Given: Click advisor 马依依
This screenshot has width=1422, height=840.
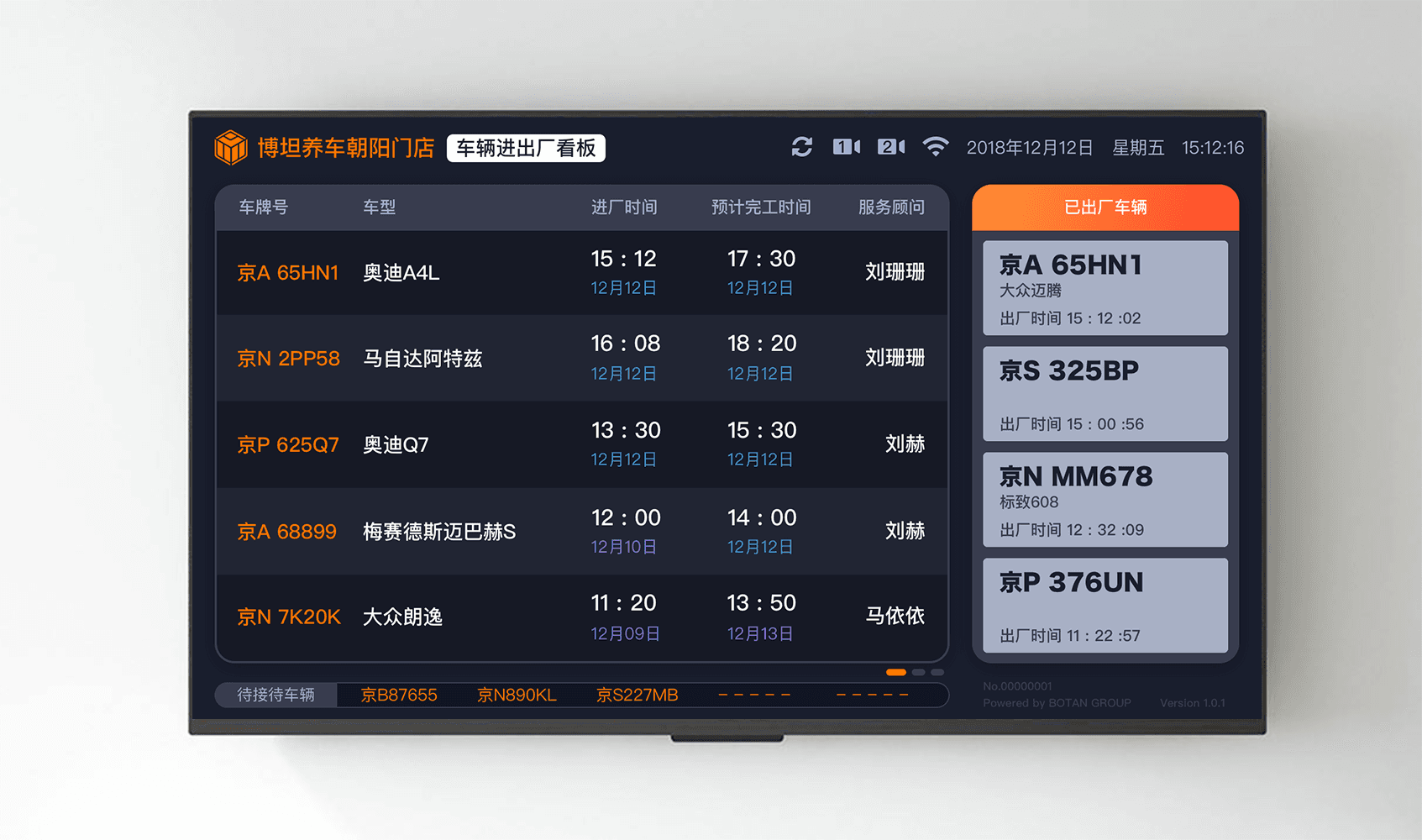Looking at the screenshot, I should (895, 616).
